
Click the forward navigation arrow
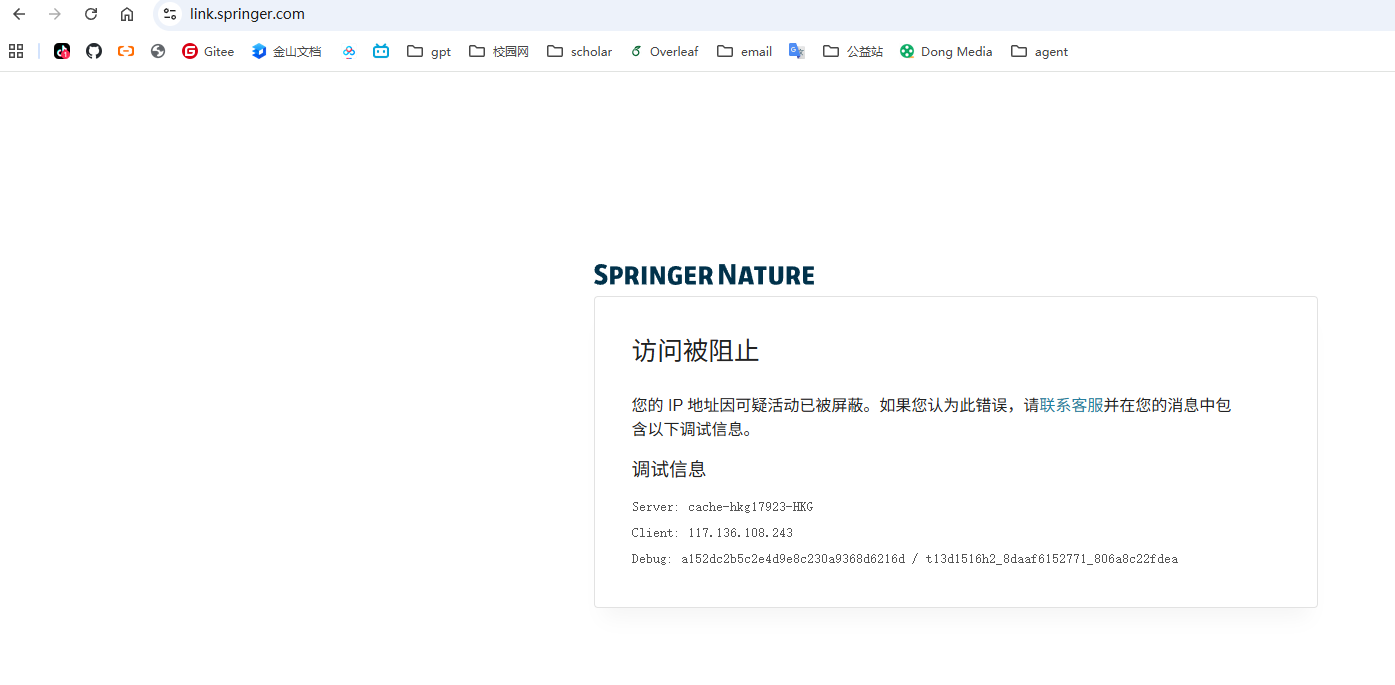pos(55,14)
